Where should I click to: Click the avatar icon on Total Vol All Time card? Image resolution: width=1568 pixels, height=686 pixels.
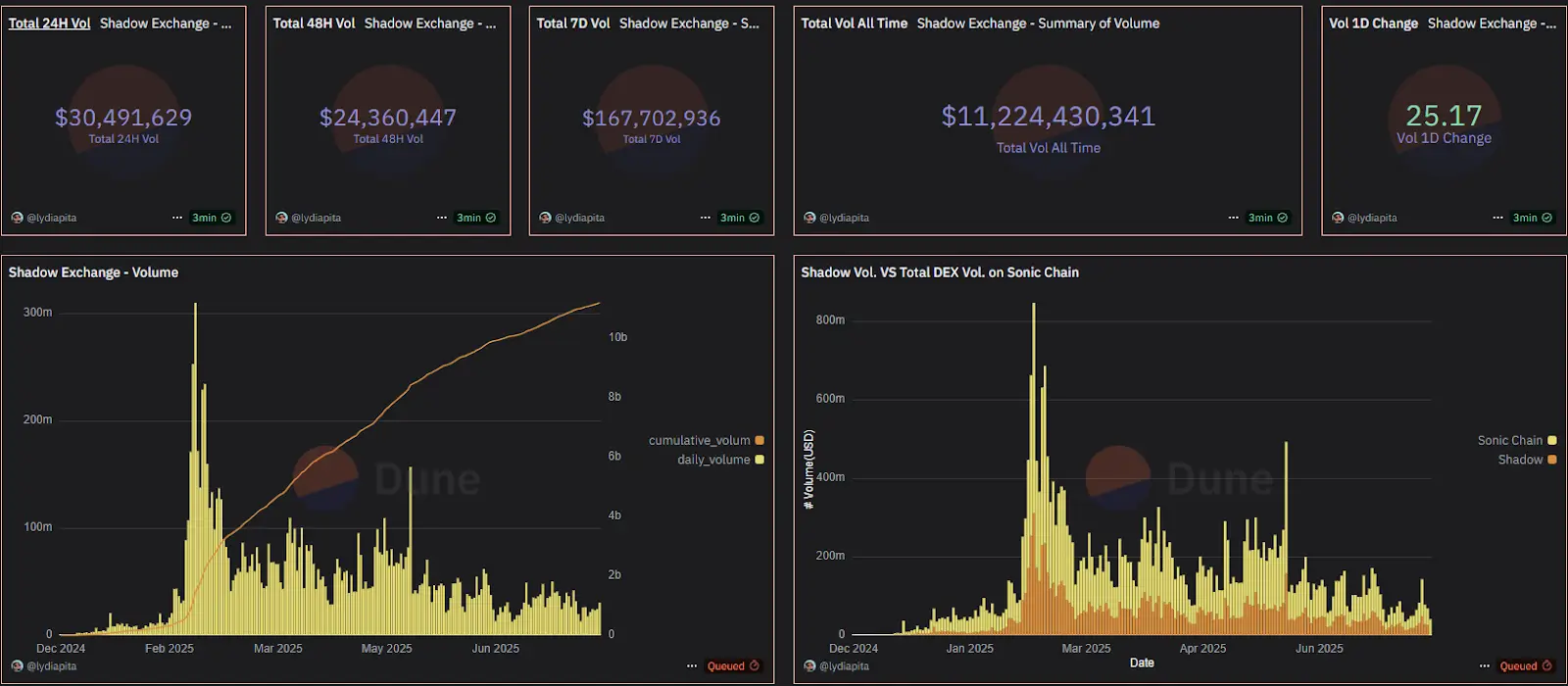coord(809,218)
